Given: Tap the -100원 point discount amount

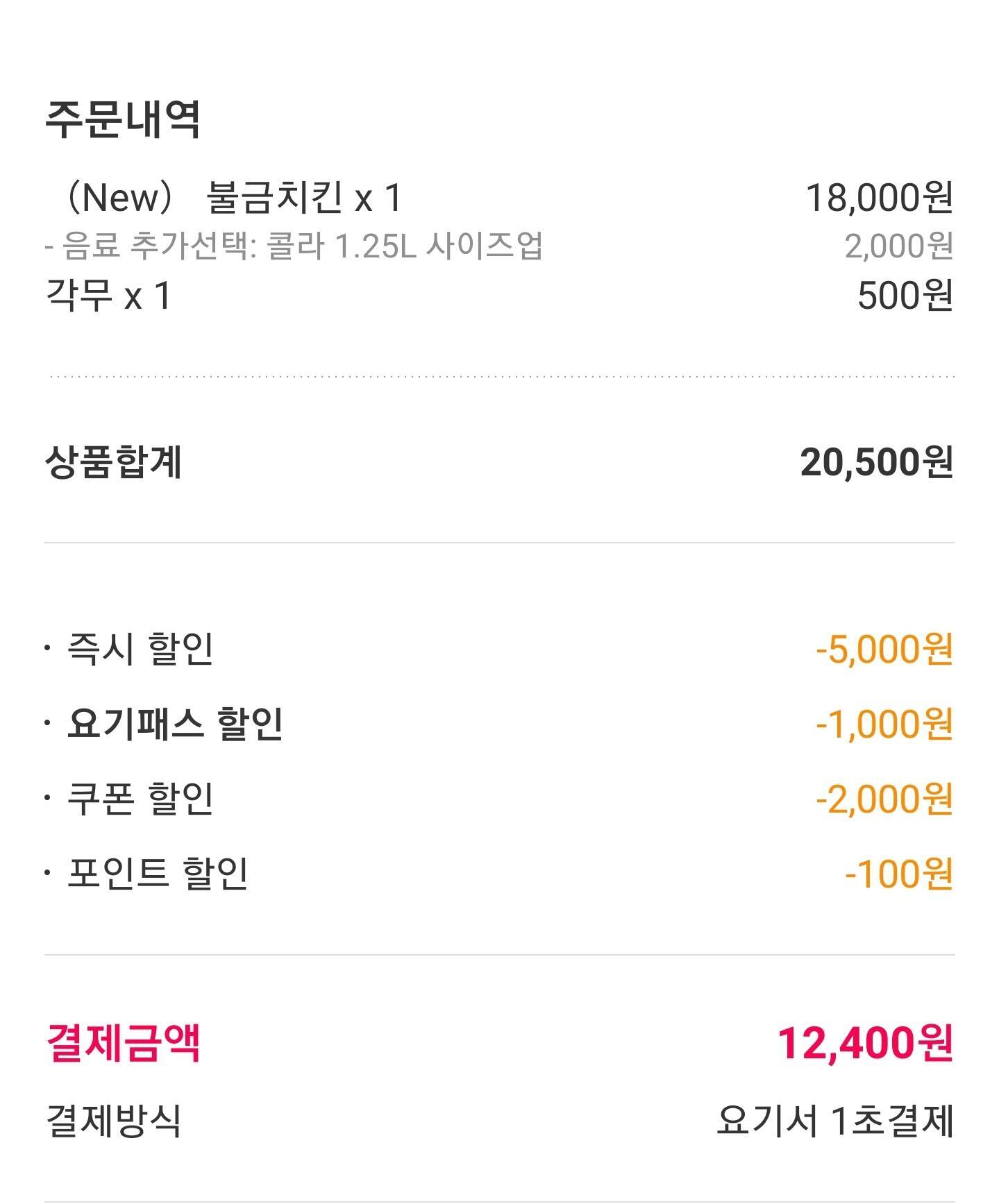Looking at the screenshot, I should pos(898,874).
